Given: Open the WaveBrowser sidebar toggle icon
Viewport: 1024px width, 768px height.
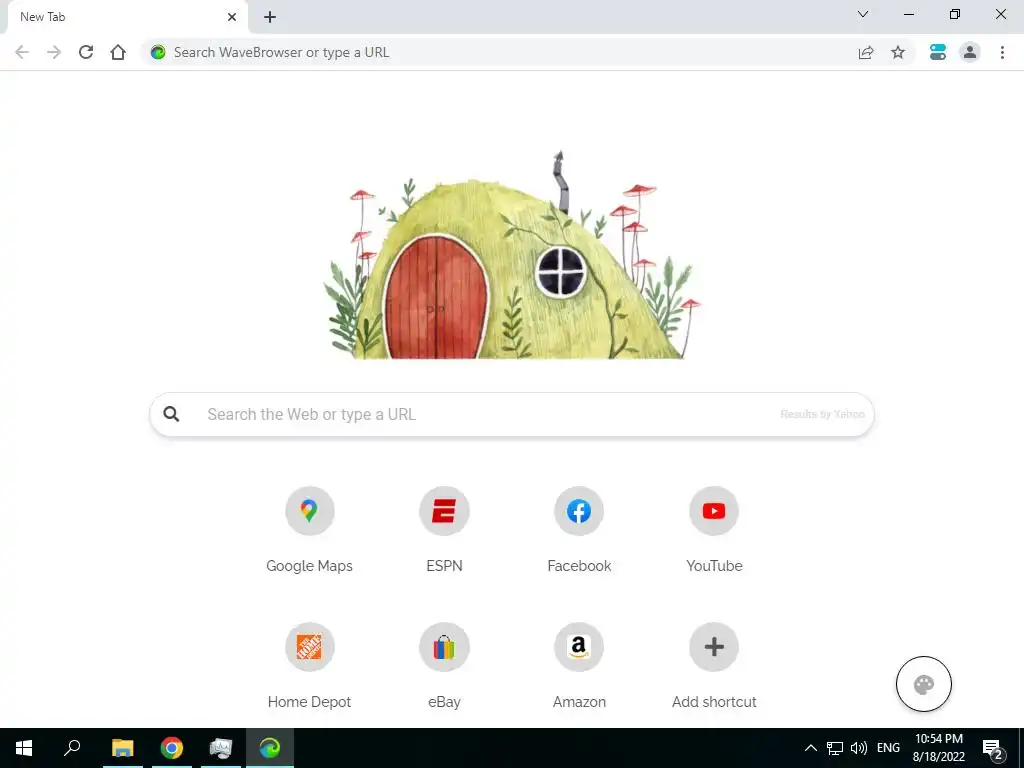Looking at the screenshot, I should 938,52.
